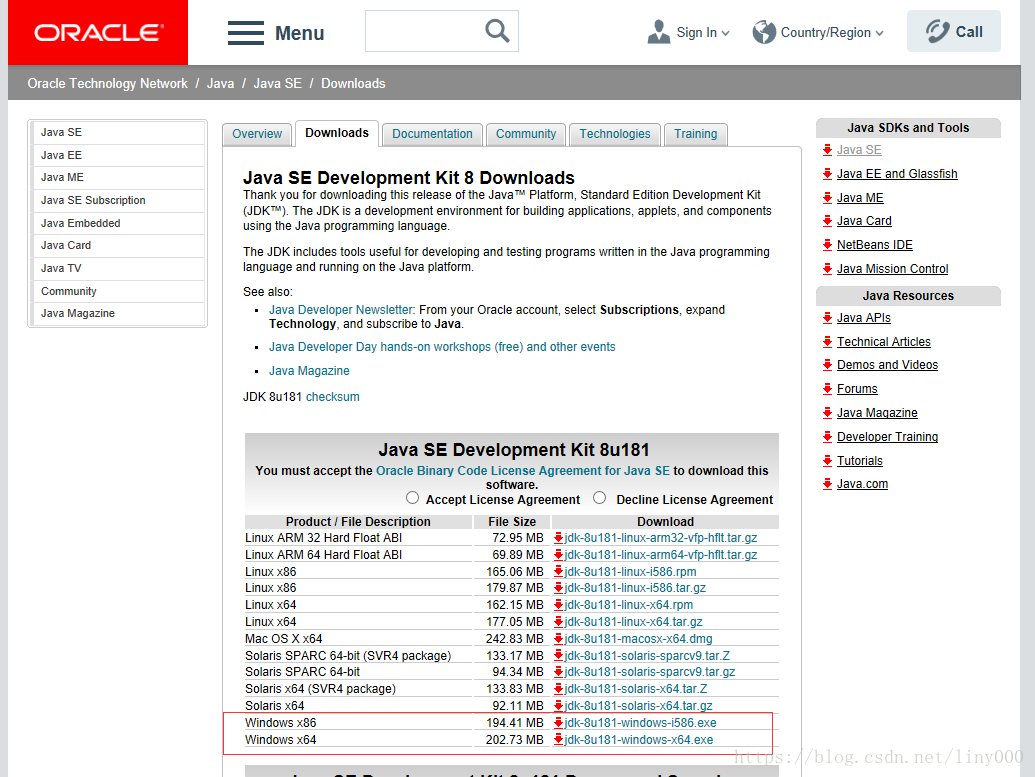The width and height of the screenshot is (1035, 777).
Task: Click the Java Magazine link under See also
Action: pos(309,371)
